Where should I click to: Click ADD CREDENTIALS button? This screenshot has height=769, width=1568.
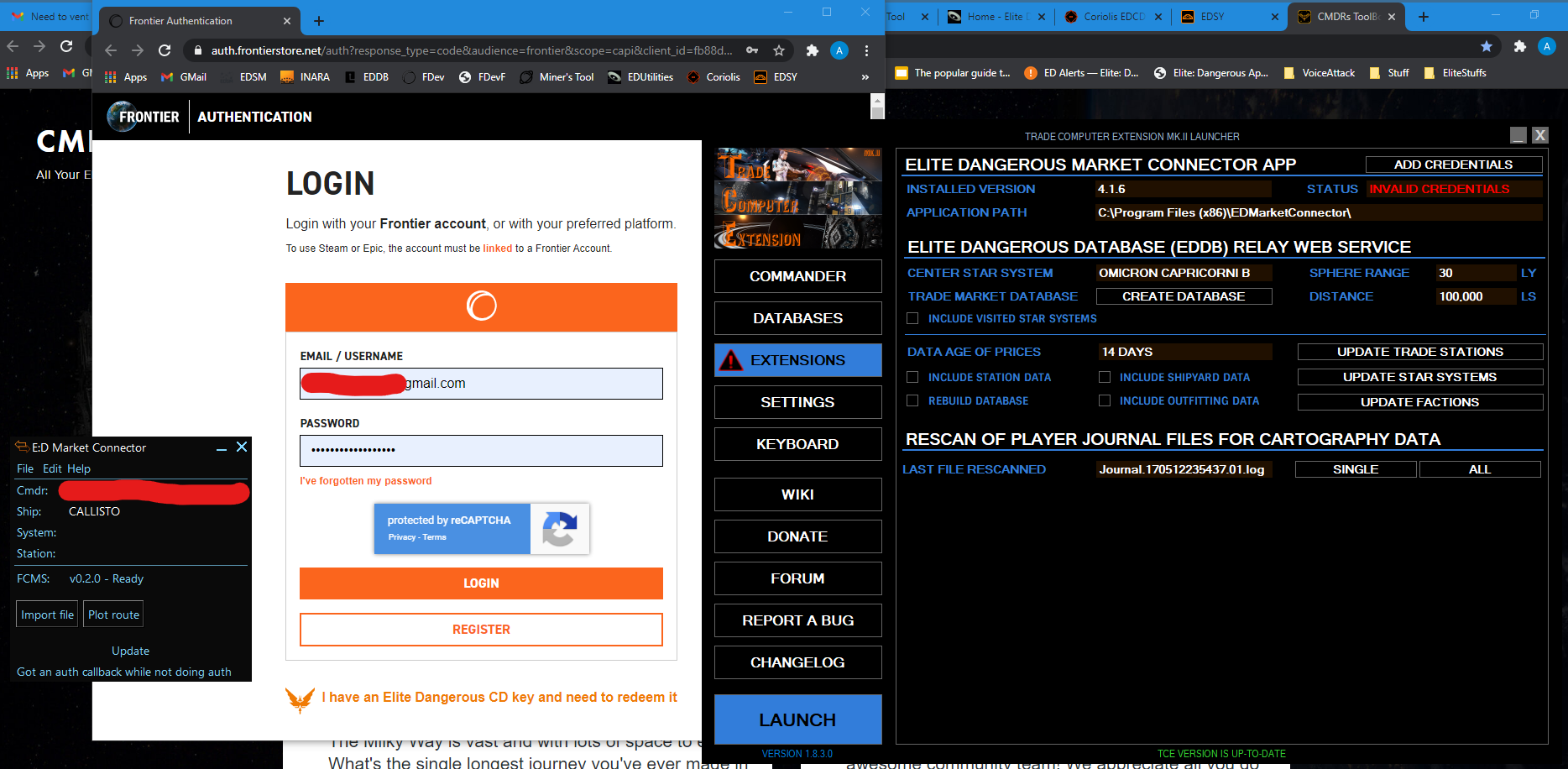[1454, 165]
